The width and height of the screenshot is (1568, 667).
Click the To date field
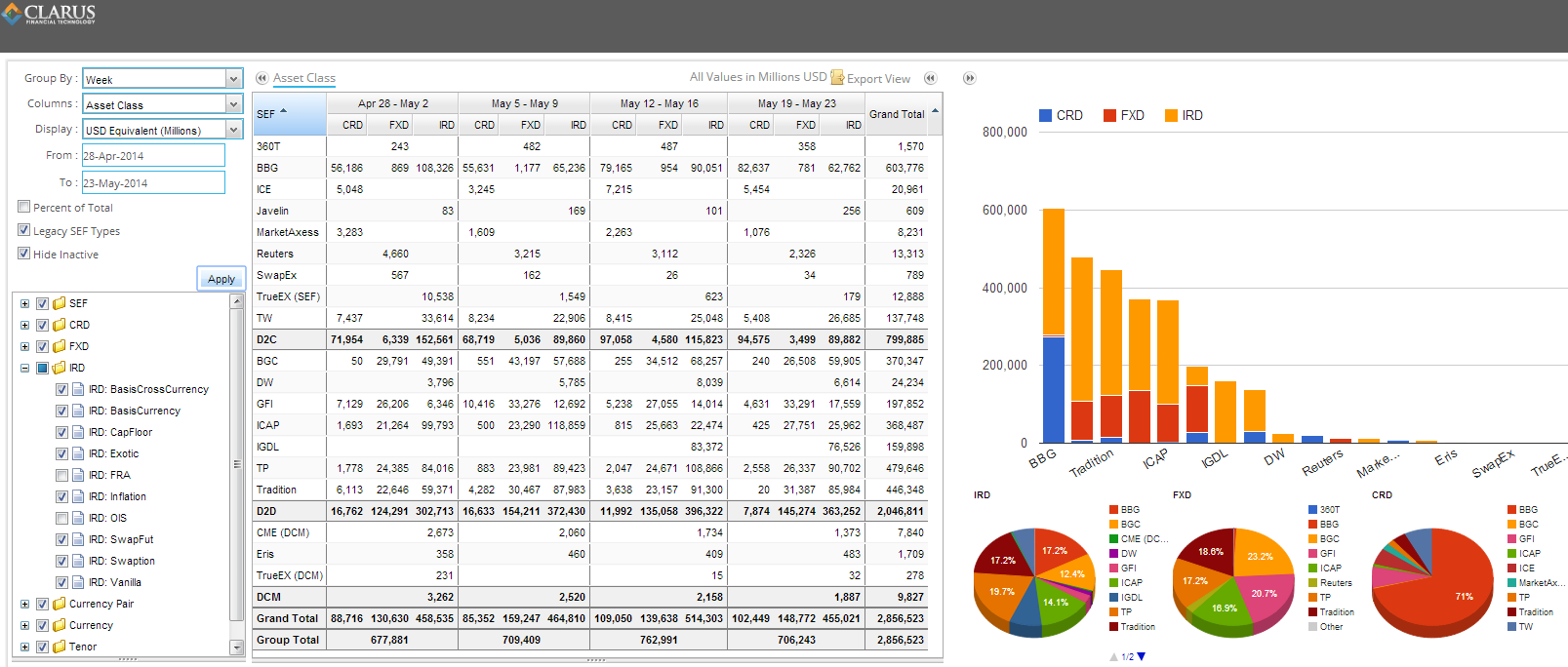point(153,182)
